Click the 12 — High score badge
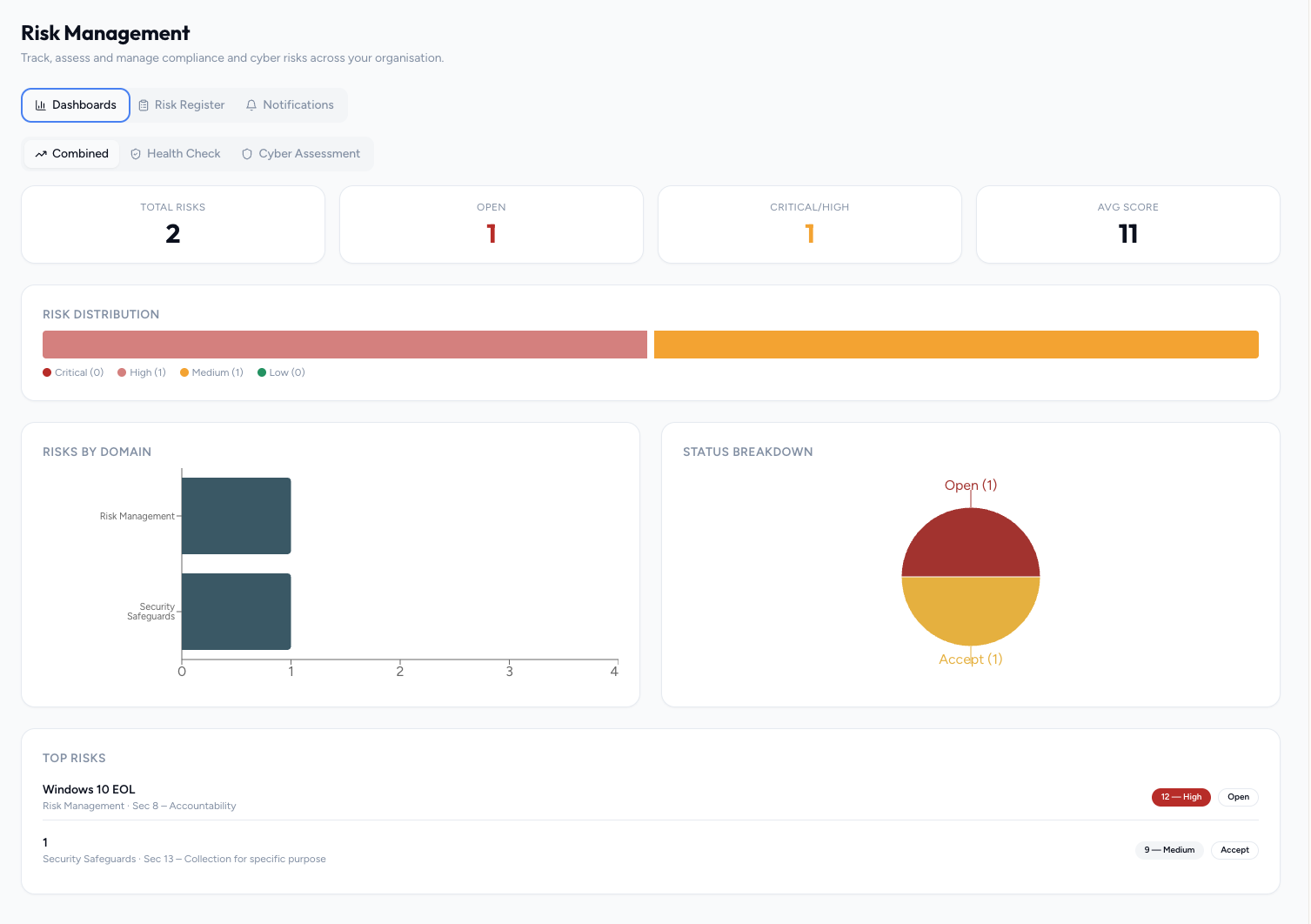The image size is (1311, 924). (x=1181, y=797)
